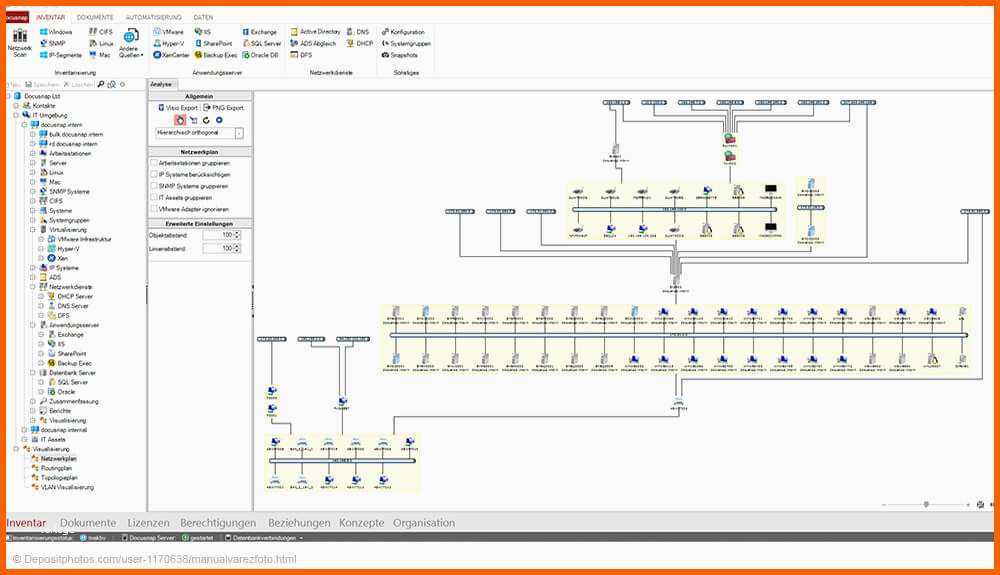Collapse the Anwendungsserver tree node

33,325
